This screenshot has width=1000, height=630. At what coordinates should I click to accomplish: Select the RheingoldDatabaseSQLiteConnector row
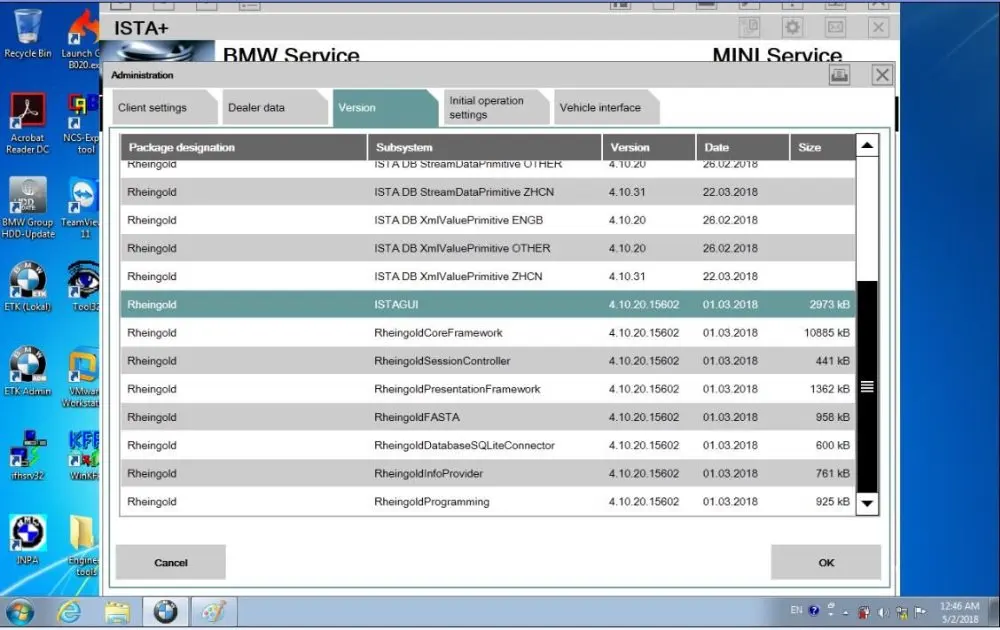coord(488,445)
